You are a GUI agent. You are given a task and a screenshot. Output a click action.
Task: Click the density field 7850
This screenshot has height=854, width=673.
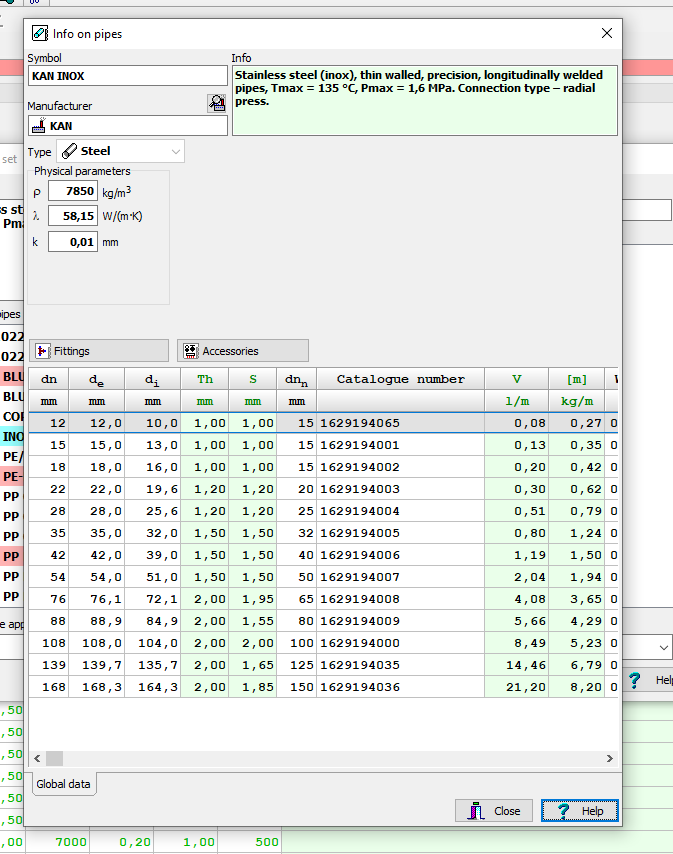tap(73, 191)
